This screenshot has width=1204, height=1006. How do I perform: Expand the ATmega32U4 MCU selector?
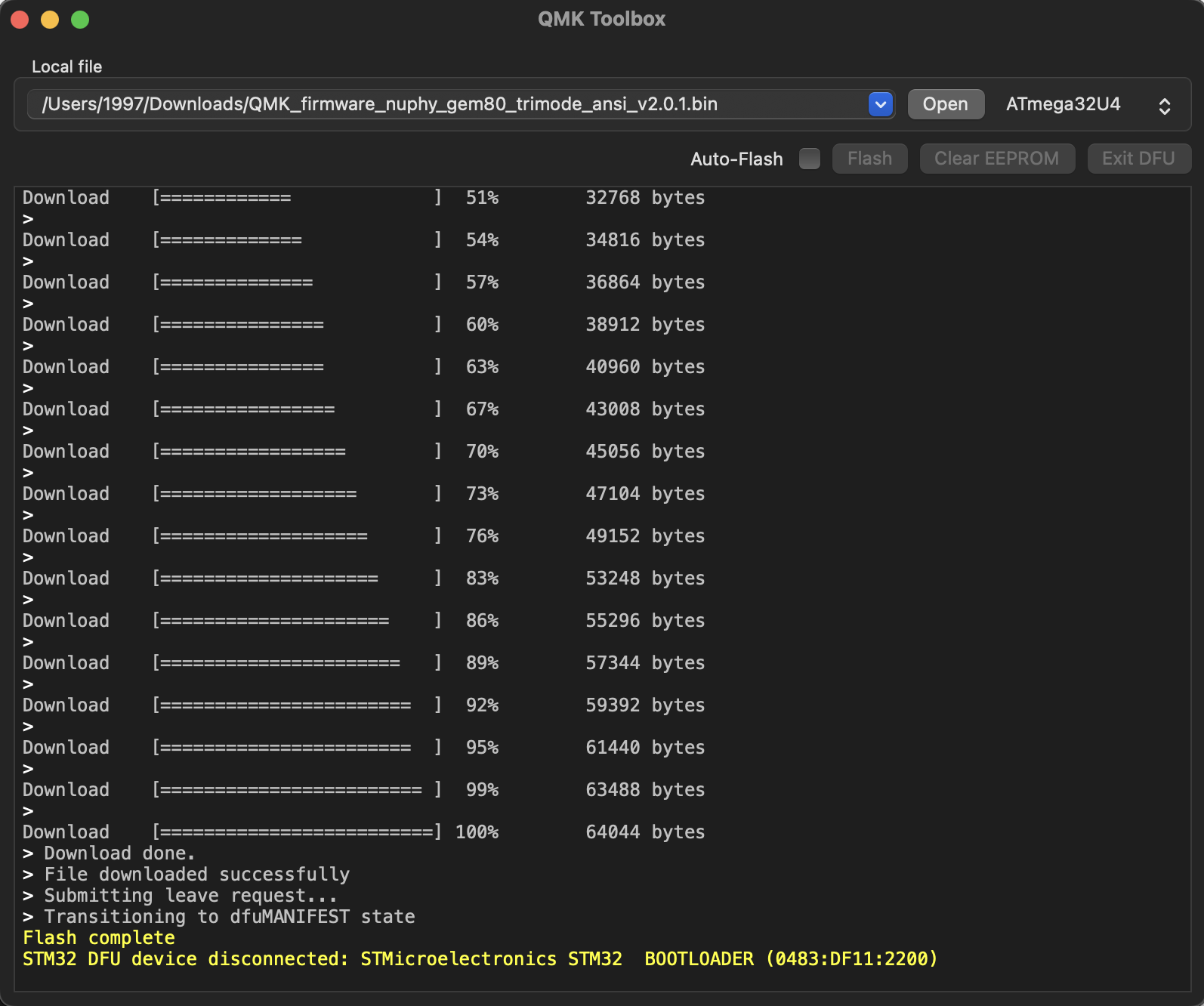1088,104
